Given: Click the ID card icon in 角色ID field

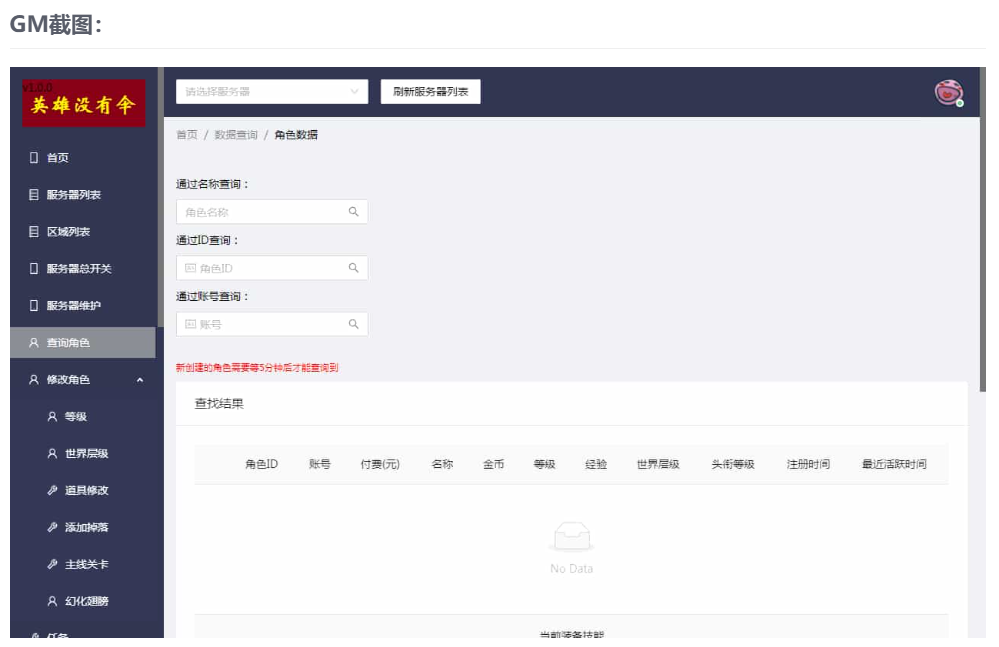Looking at the screenshot, I should click(190, 268).
